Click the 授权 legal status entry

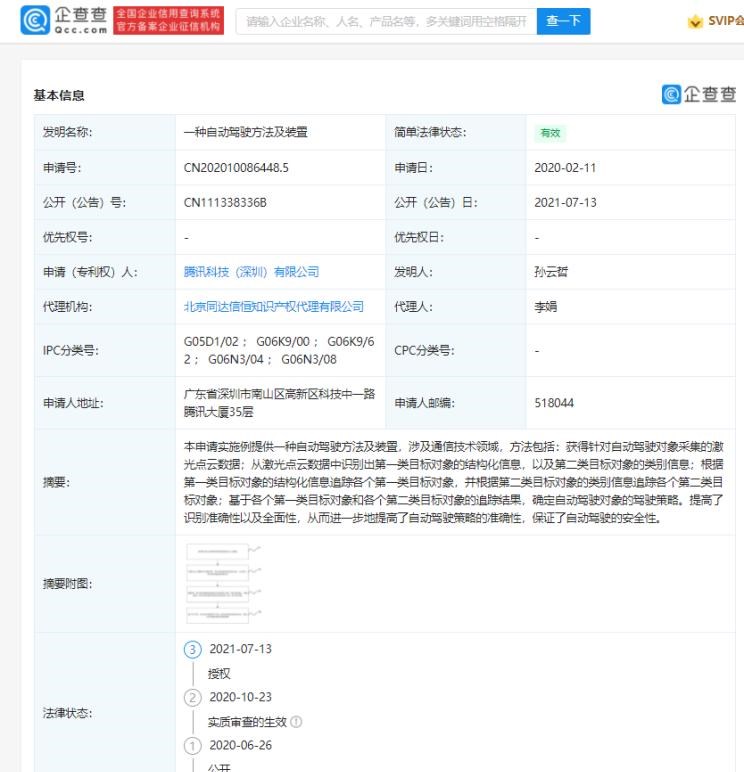point(219,674)
